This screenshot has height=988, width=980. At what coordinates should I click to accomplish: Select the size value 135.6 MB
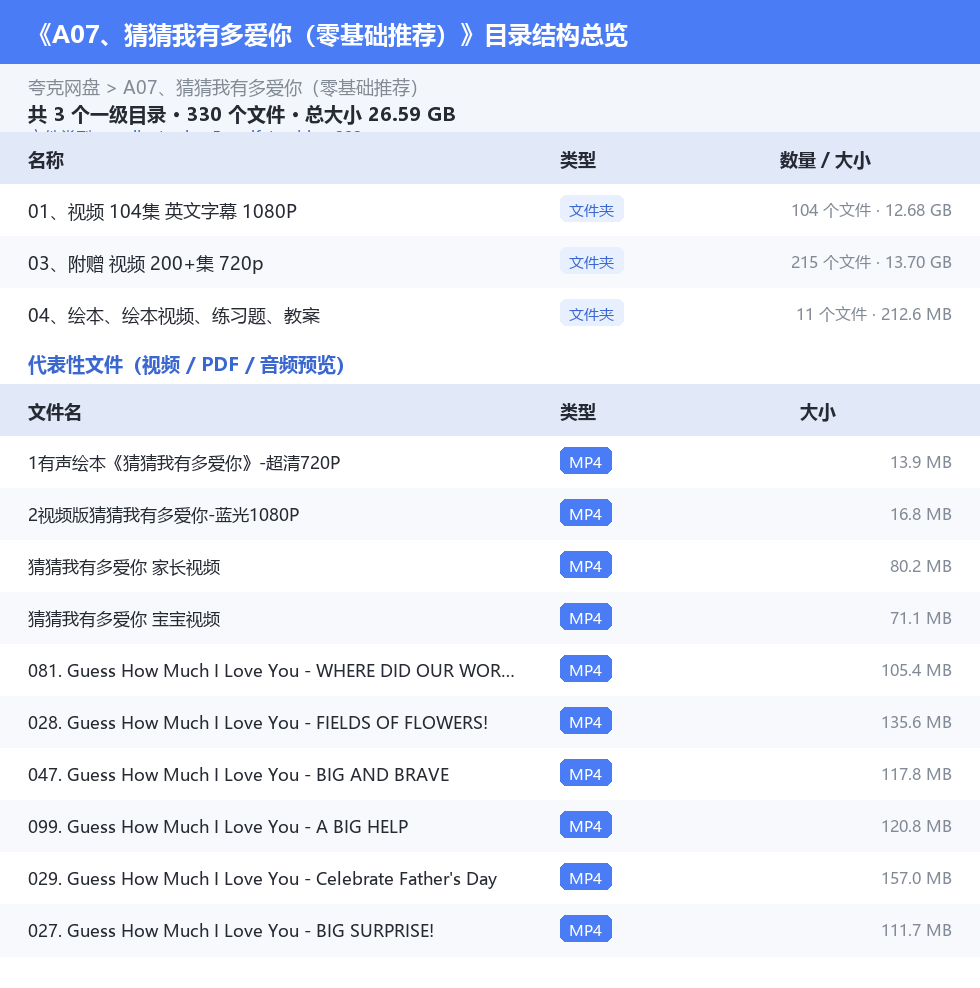916,722
